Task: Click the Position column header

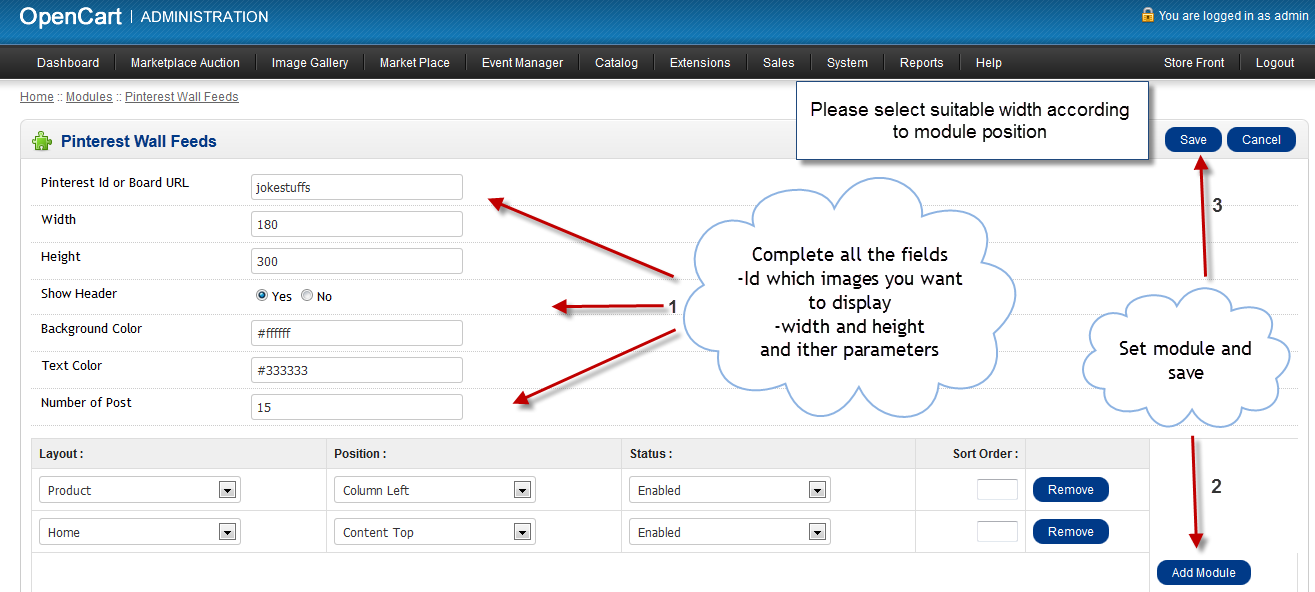Action: (360, 454)
